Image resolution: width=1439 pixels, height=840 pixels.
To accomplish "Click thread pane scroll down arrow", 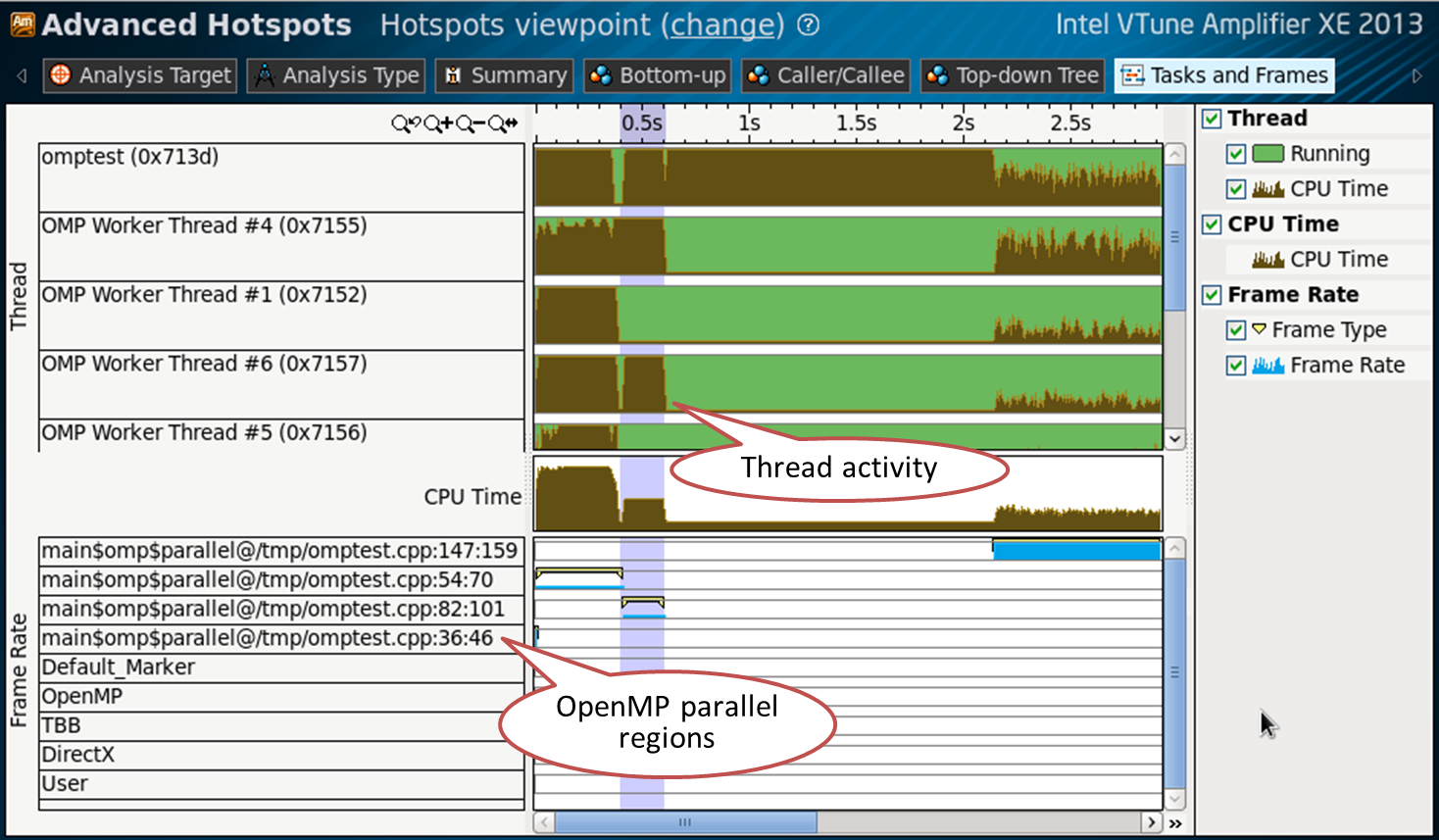I will 1175,439.
